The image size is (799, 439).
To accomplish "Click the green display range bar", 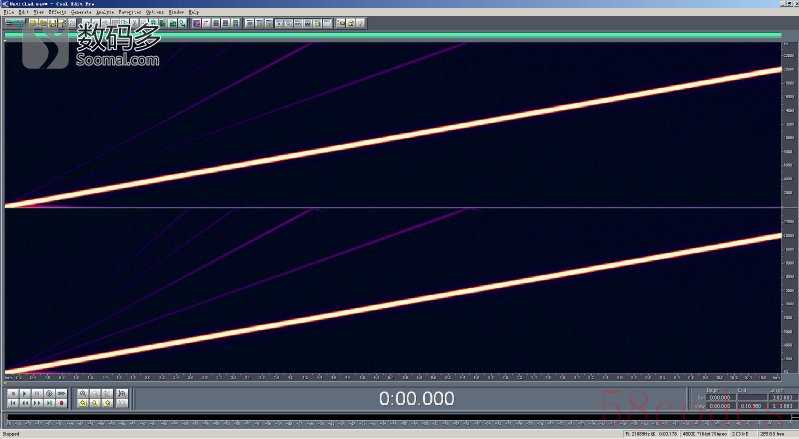I will (393, 35).
